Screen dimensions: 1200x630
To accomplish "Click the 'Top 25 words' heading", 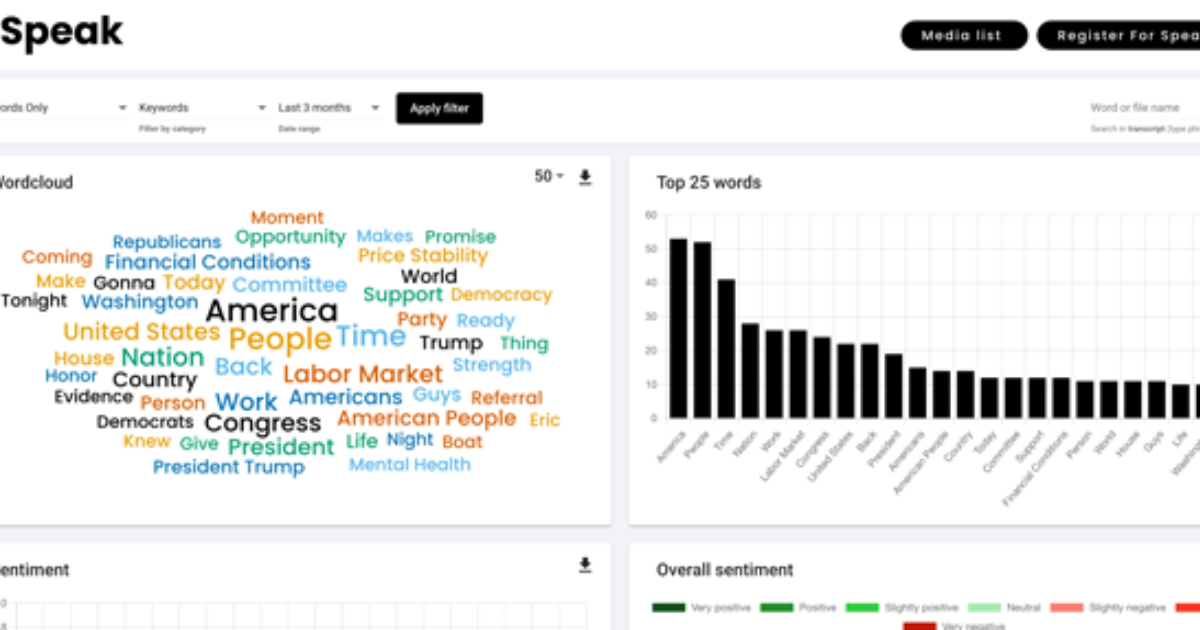I will click(709, 182).
